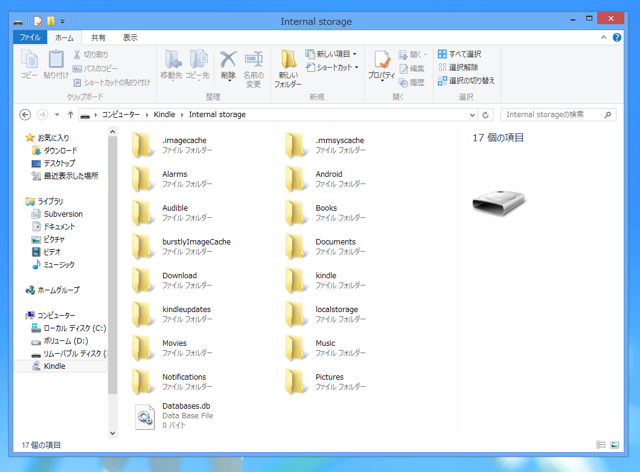The width and height of the screenshot is (640, 472).
Task: Collapse the ribbon with the chevron
Action: [604, 37]
